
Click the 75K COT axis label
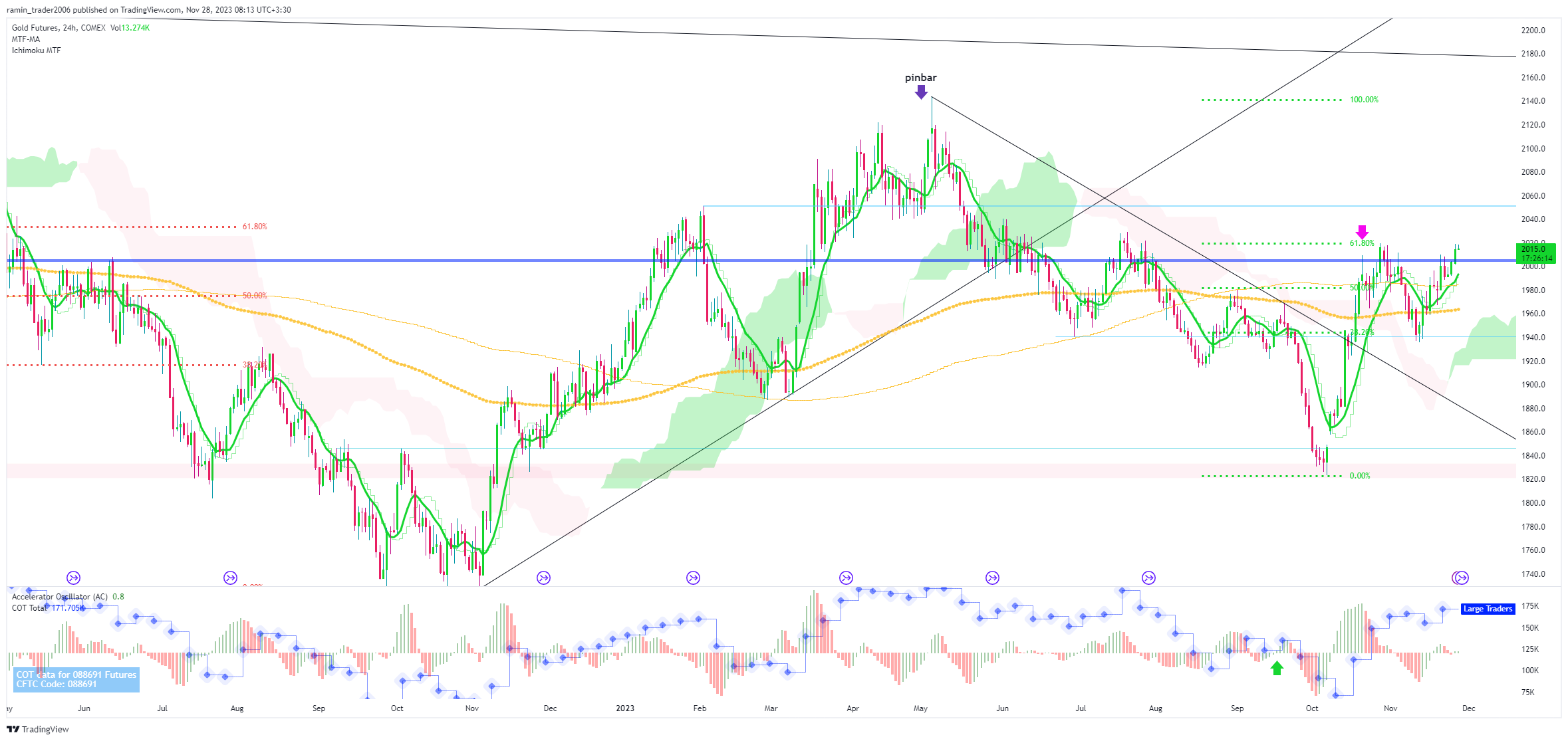coord(1528,692)
